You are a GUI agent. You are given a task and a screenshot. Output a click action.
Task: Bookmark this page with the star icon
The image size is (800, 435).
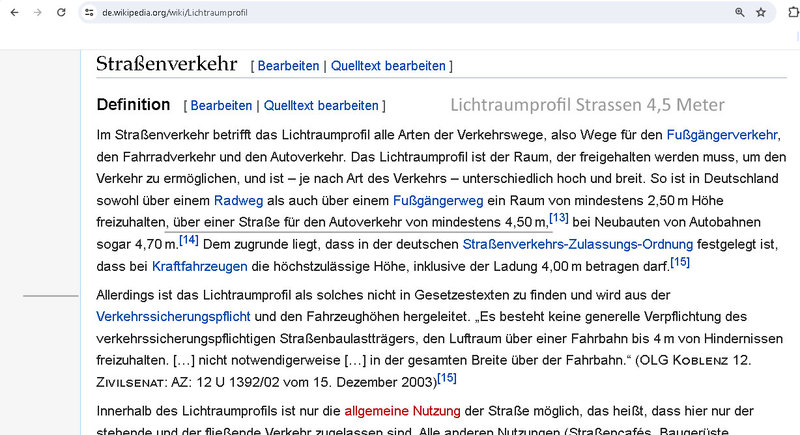pos(761,12)
